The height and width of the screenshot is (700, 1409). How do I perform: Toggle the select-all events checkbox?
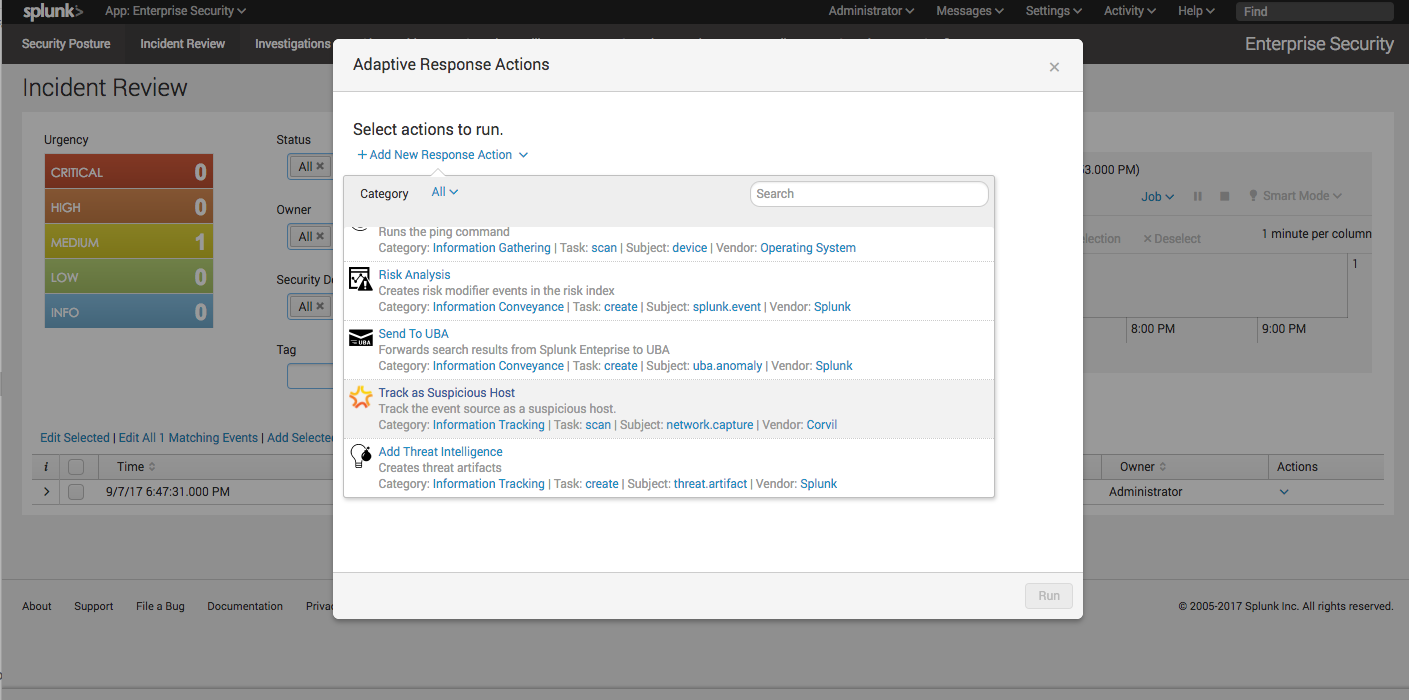tap(76, 467)
